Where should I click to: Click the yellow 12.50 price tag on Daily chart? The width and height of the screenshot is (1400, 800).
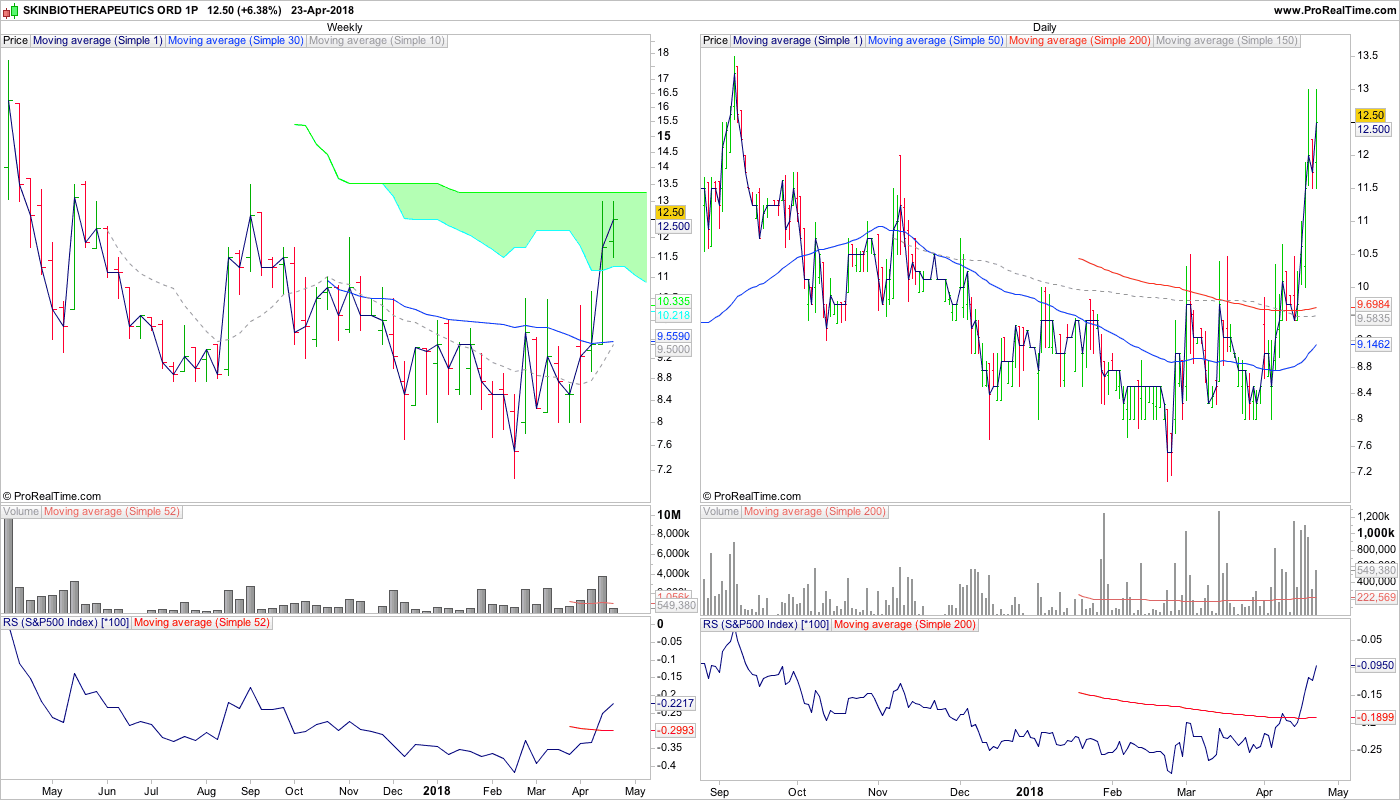coord(1370,115)
